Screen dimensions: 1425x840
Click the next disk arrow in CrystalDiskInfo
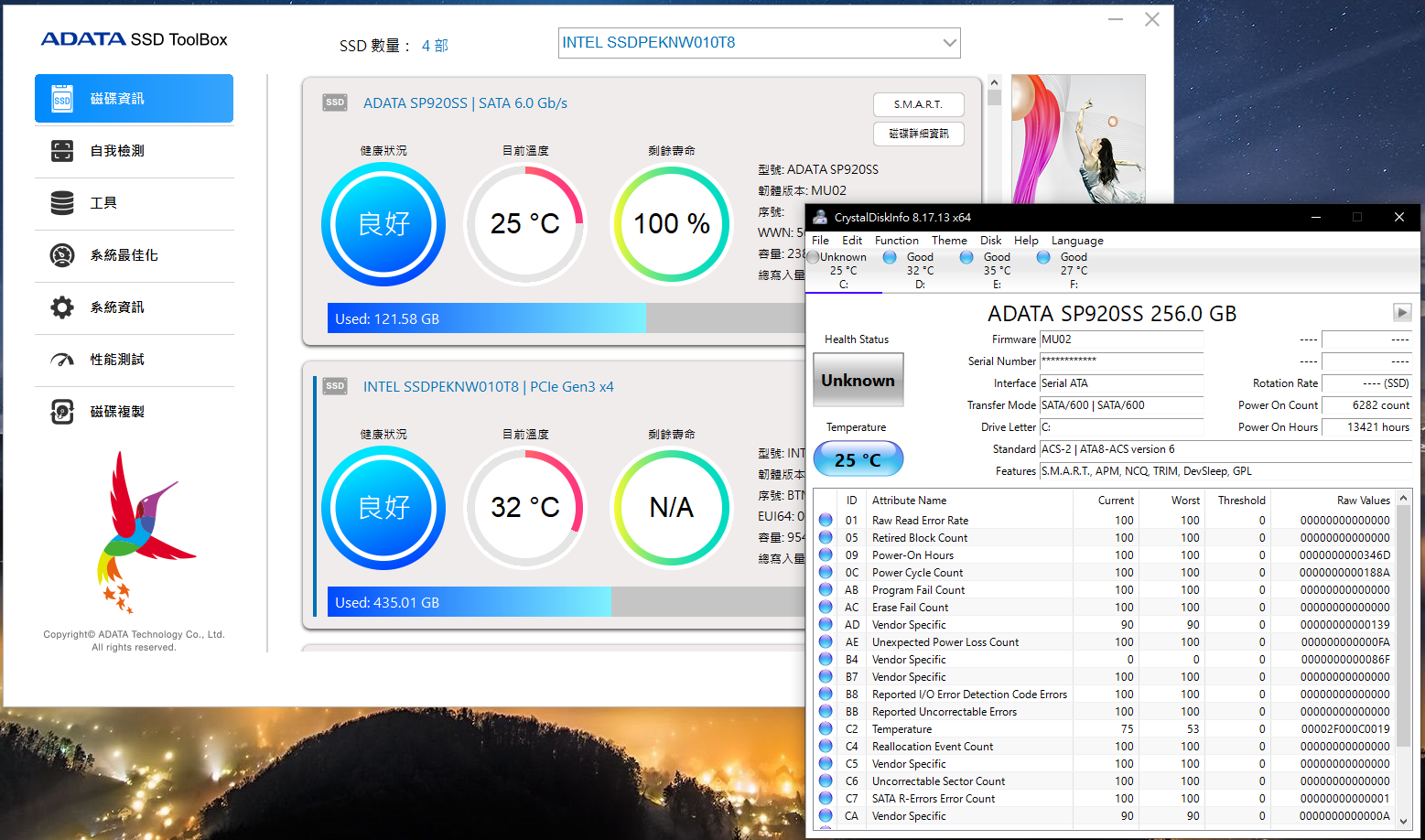click(x=1402, y=312)
